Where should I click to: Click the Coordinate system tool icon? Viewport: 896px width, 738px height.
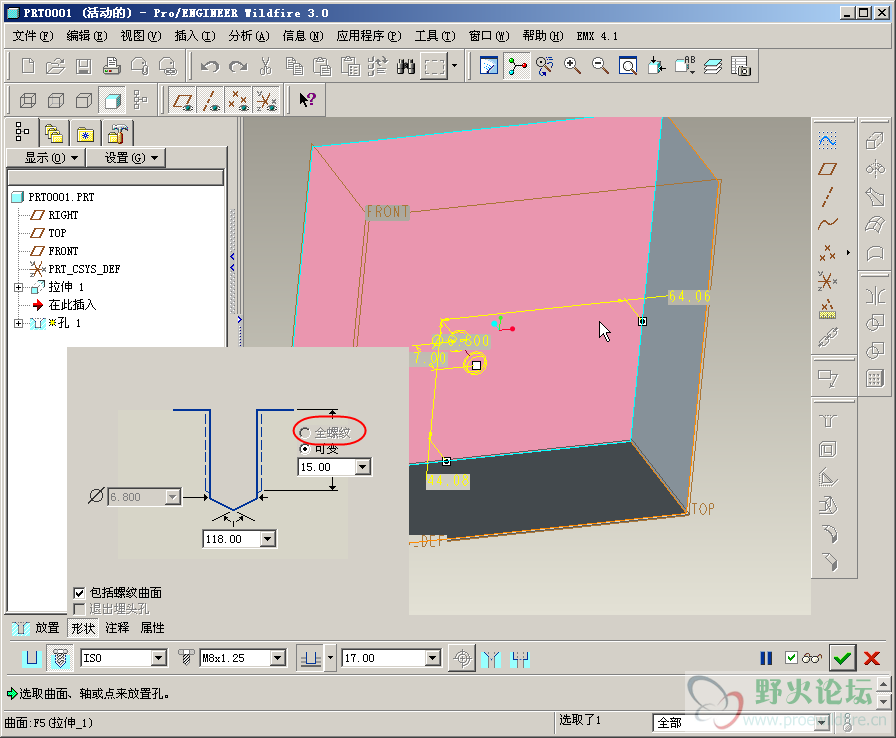tap(827, 280)
